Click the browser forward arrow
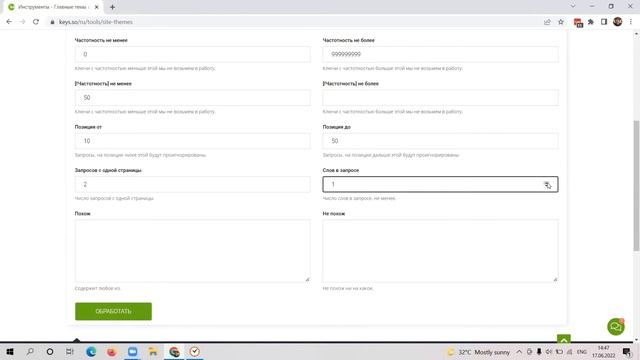 point(22,22)
